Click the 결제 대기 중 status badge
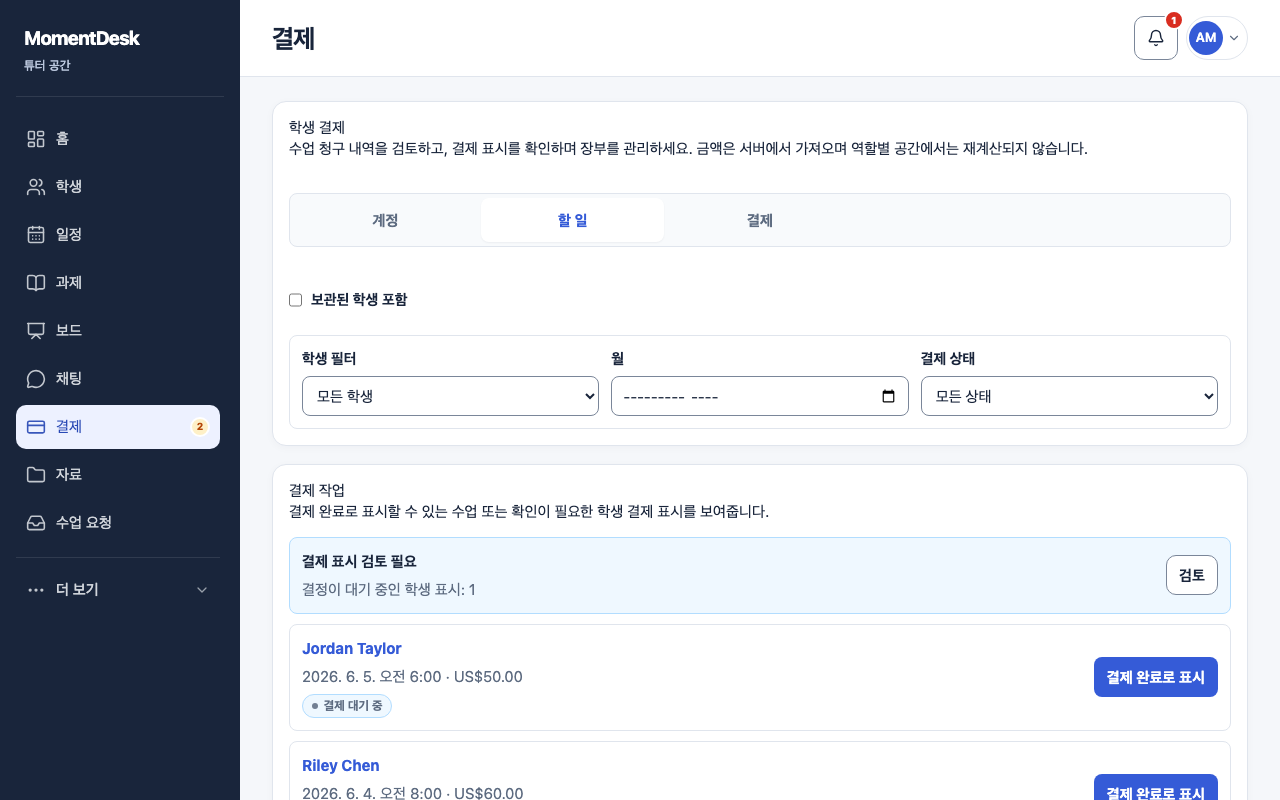Screen dimensions: 1280x800 coord(347,706)
